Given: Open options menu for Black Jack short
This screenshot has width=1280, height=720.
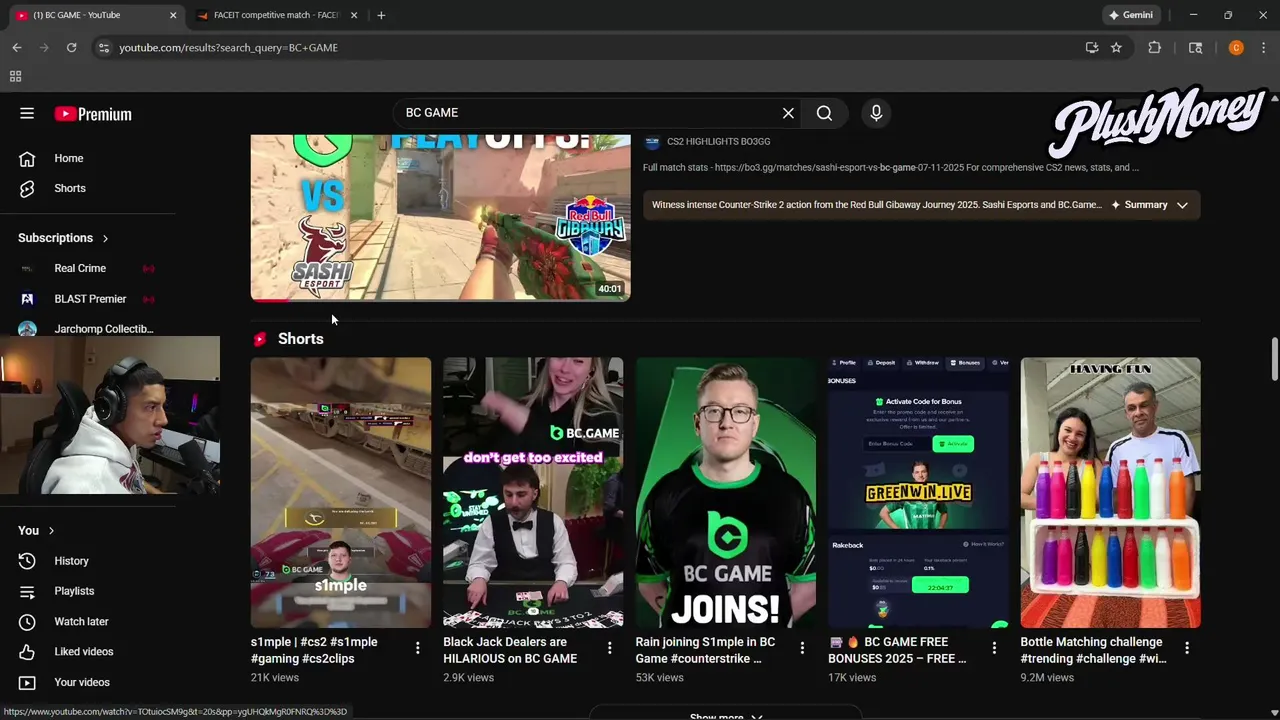Looking at the screenshot, I should [x=609, y=648].
